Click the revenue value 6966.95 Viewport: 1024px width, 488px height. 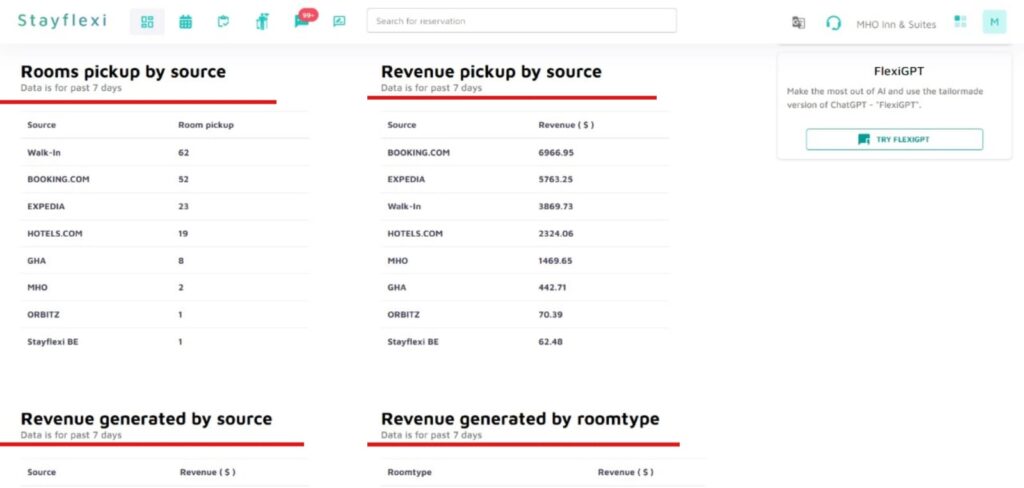(x=556, y=152)
